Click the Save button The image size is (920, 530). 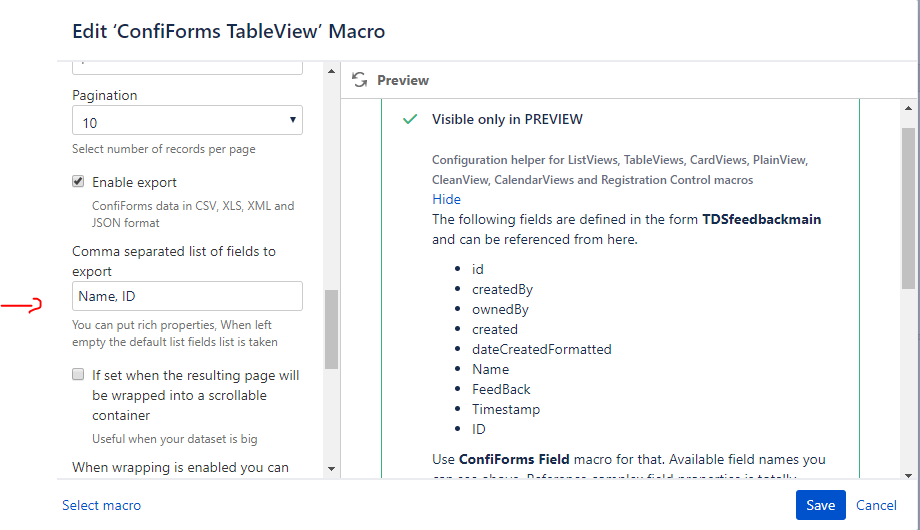(820, 505)
